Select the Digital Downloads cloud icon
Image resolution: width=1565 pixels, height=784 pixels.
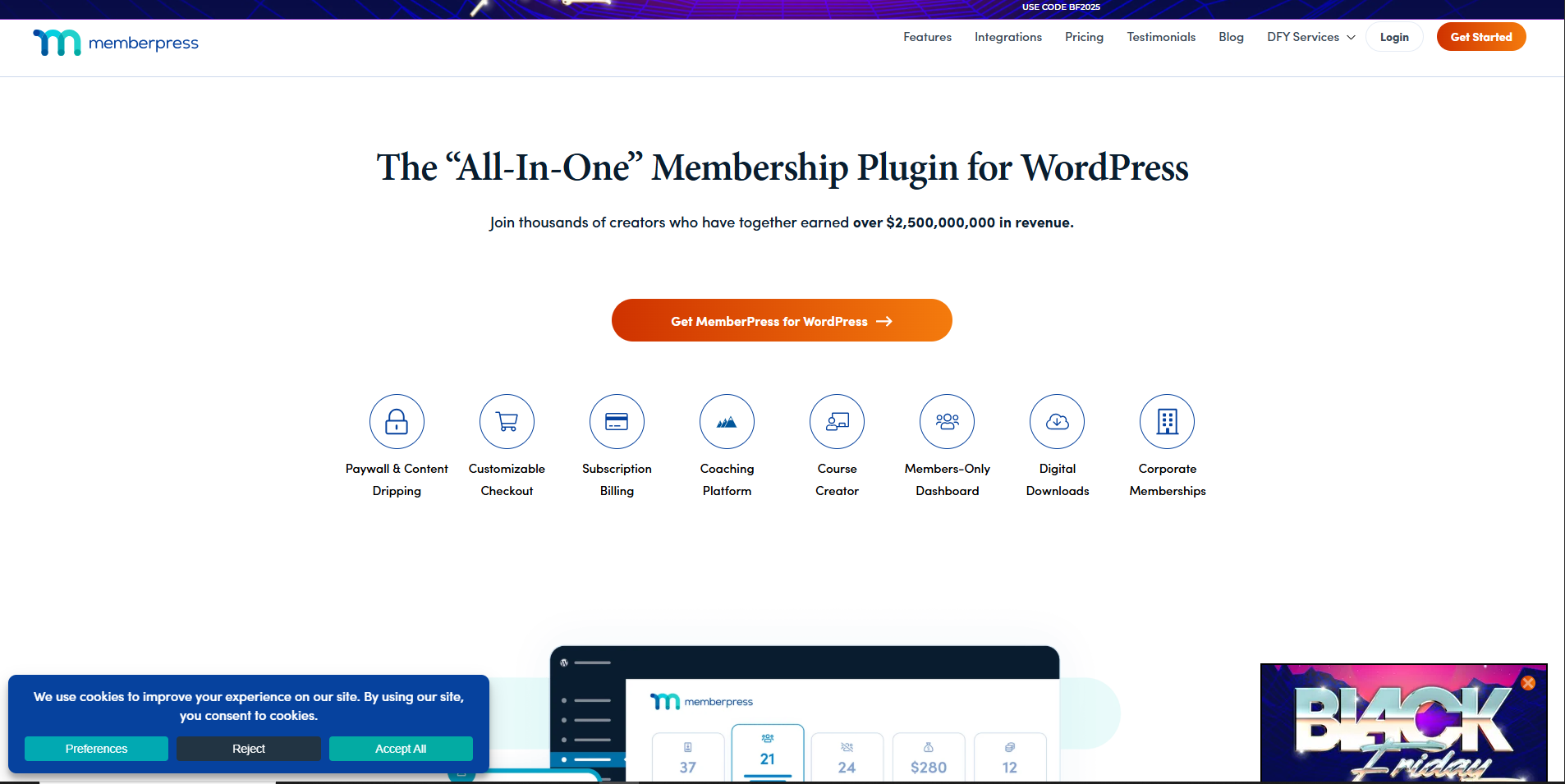(1057, 421)
